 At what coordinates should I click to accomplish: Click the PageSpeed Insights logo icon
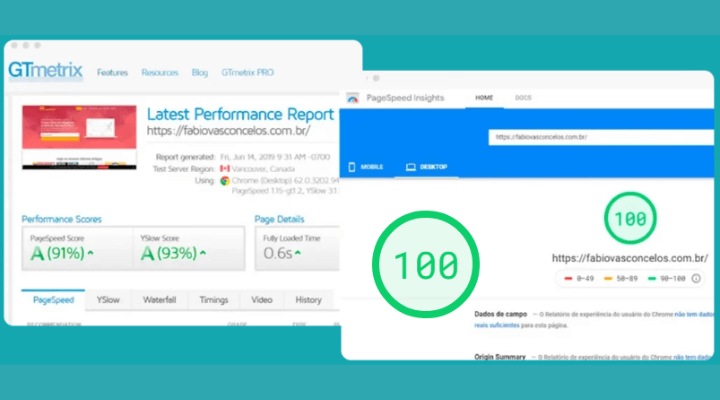click(x=353, y=98)
